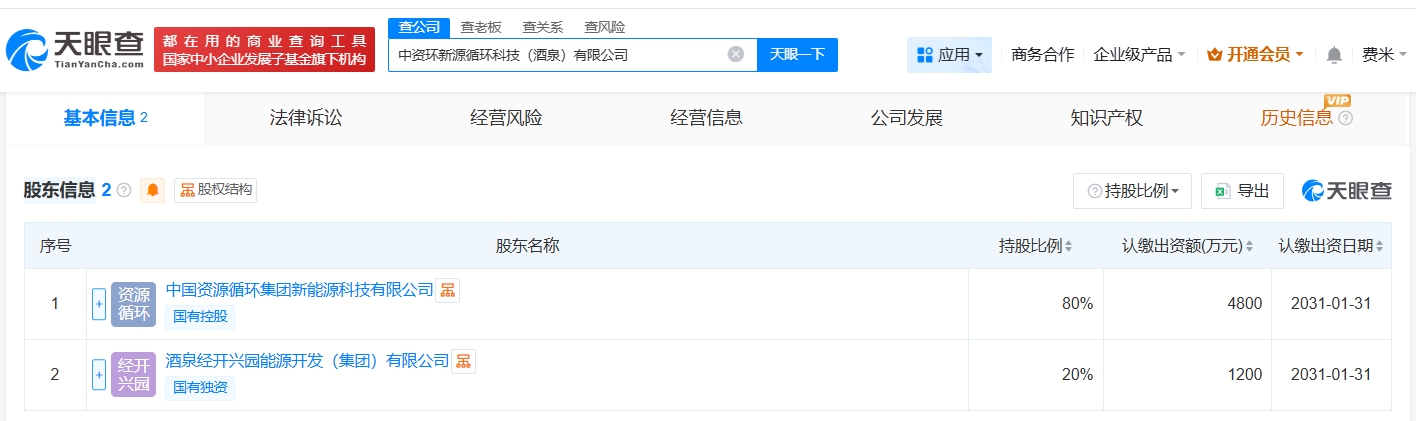Switch to the 公司发展 tab

click(907, 118)
